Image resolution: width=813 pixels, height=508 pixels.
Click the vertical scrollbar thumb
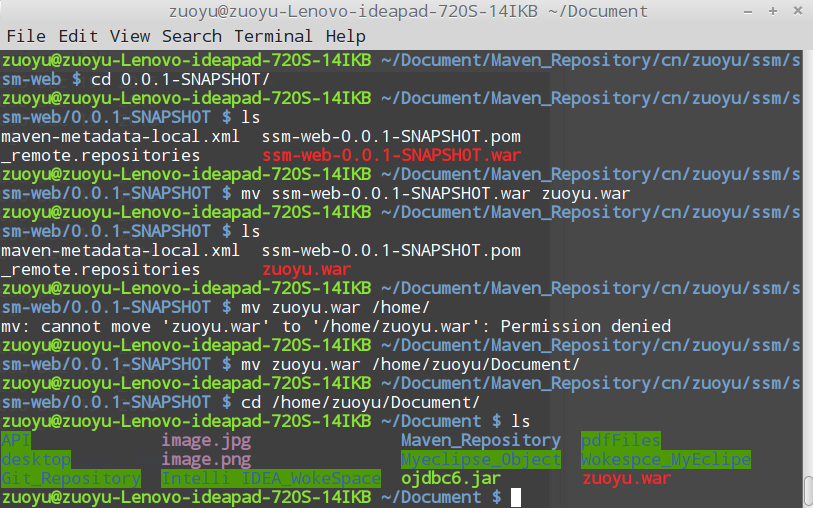coord(807,491)
